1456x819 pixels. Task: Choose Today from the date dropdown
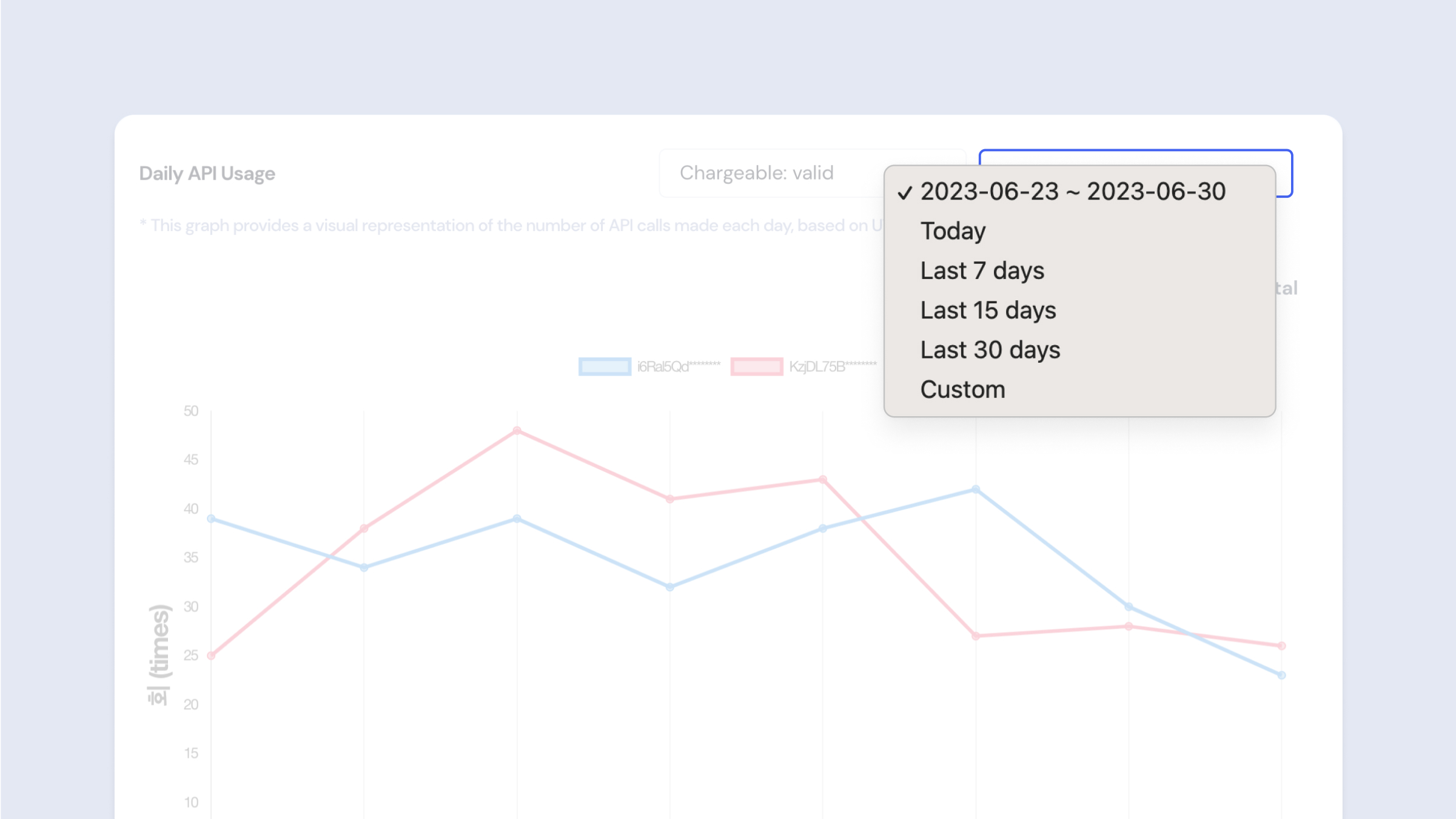[1079, 231]
